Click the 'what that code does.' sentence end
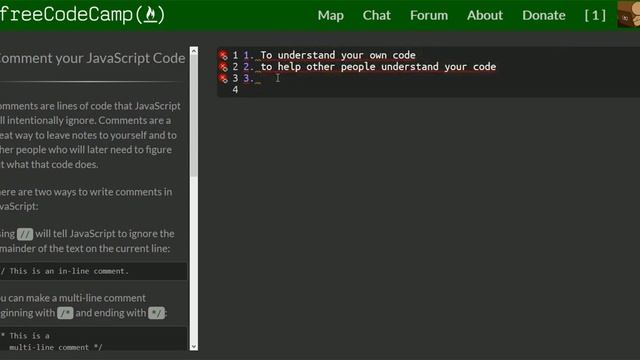The height and width of the screenshot is (360, 640). pos(52,164)
